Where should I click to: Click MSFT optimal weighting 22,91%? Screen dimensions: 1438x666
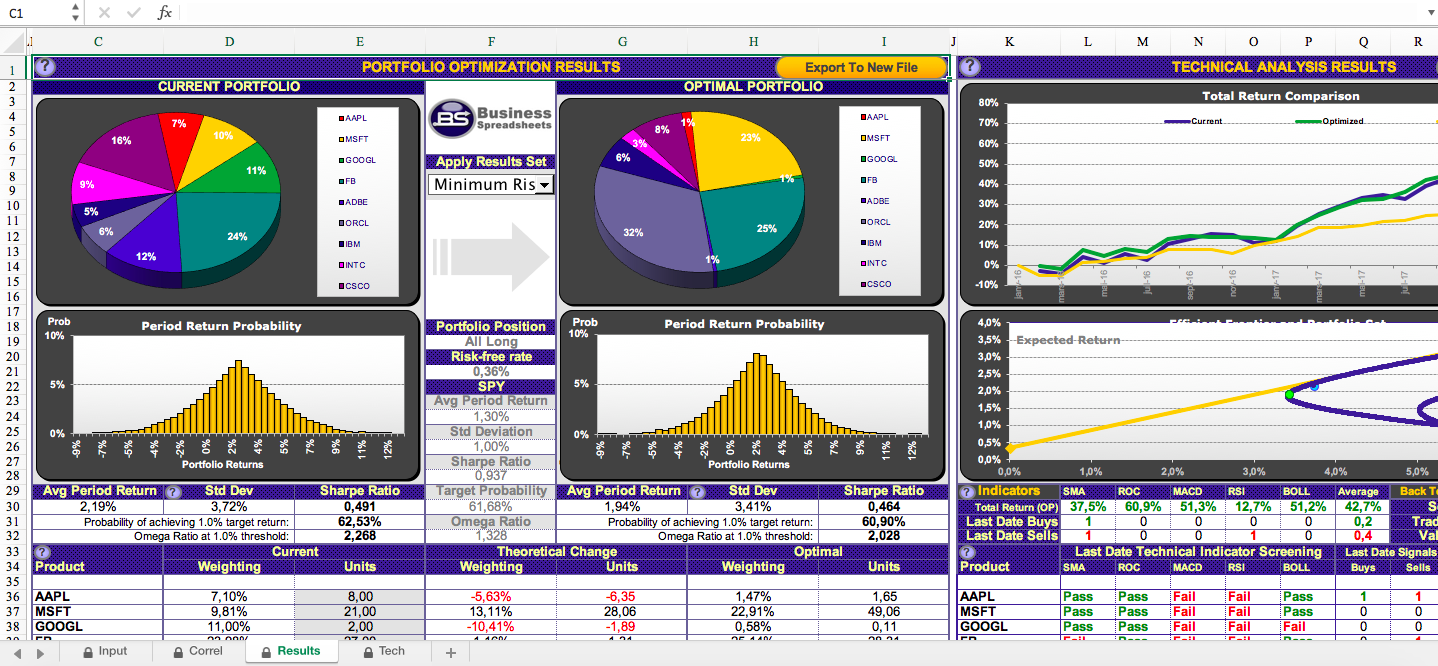[x=752, y=612]
